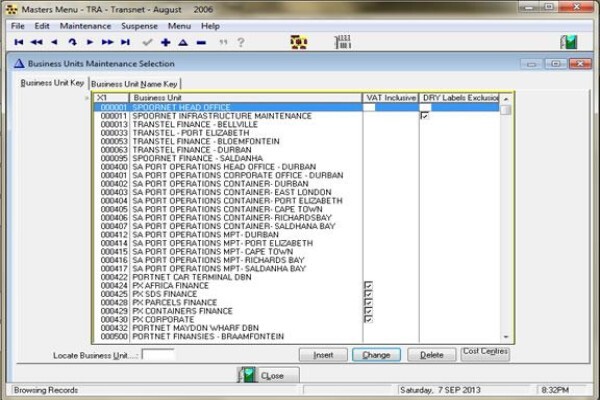Screen dimensions: 600x400
Task: Jump forward a page of records
Action: [x=108, y=42]
